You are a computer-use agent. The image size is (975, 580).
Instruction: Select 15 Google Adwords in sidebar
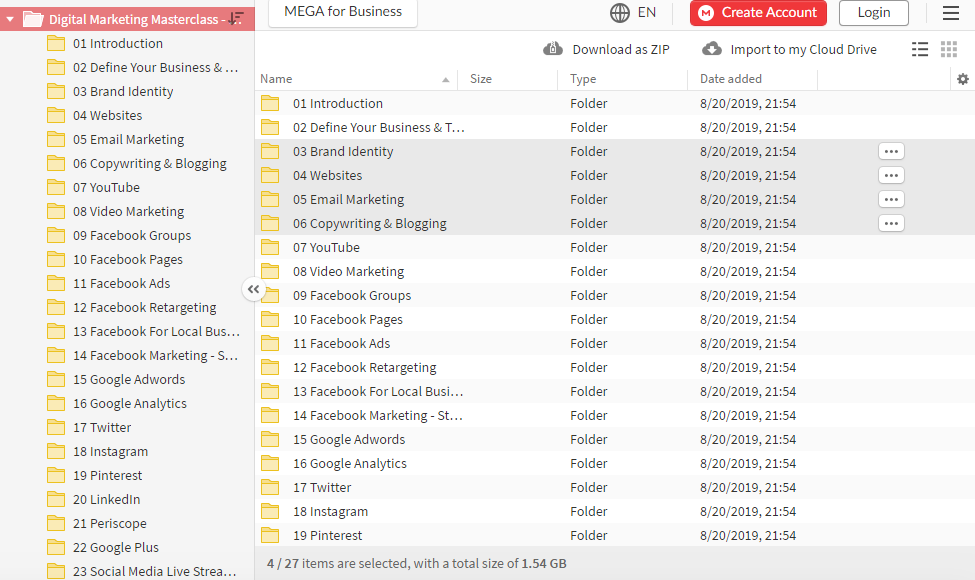pos(127,379)
